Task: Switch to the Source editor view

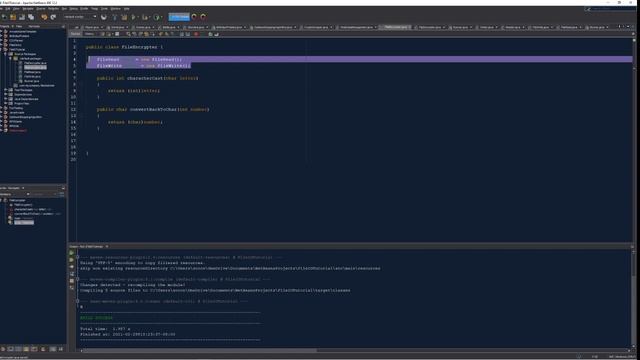Action: [76, 34]
